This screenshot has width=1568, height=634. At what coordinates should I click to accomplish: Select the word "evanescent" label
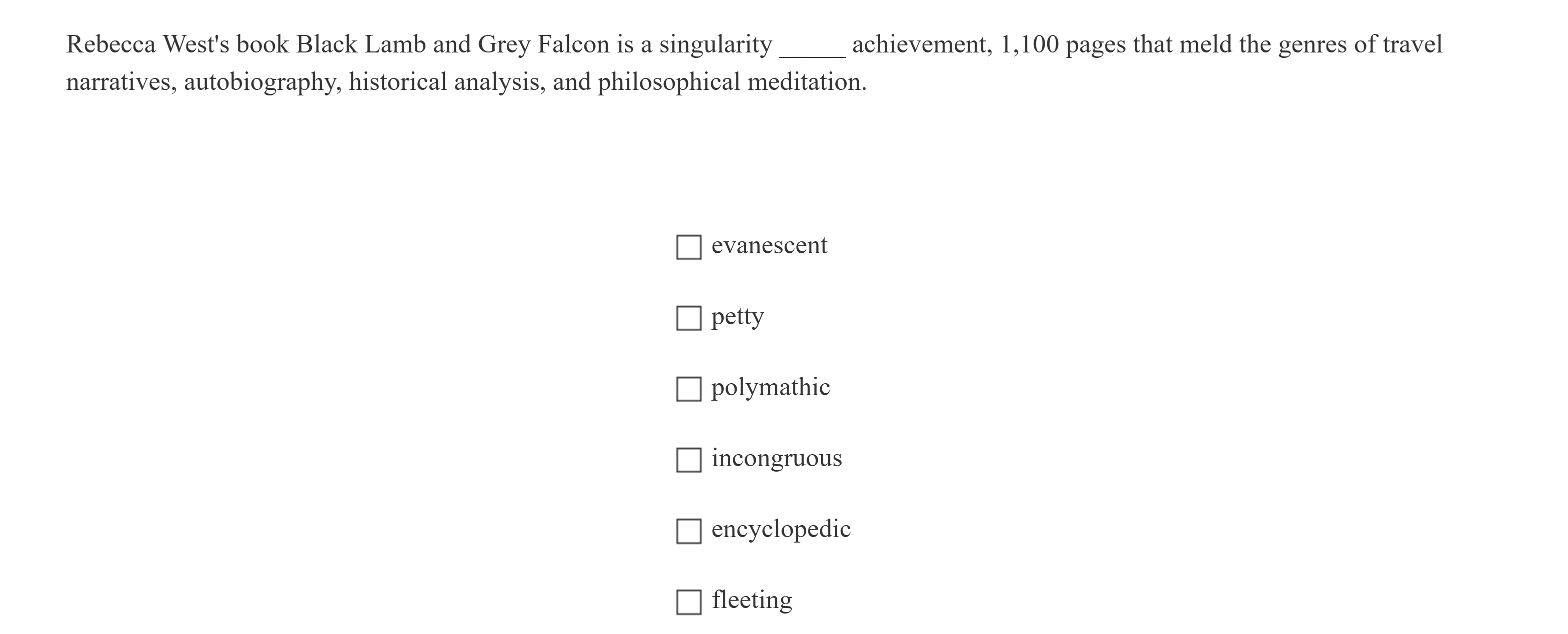coord(769,245)
